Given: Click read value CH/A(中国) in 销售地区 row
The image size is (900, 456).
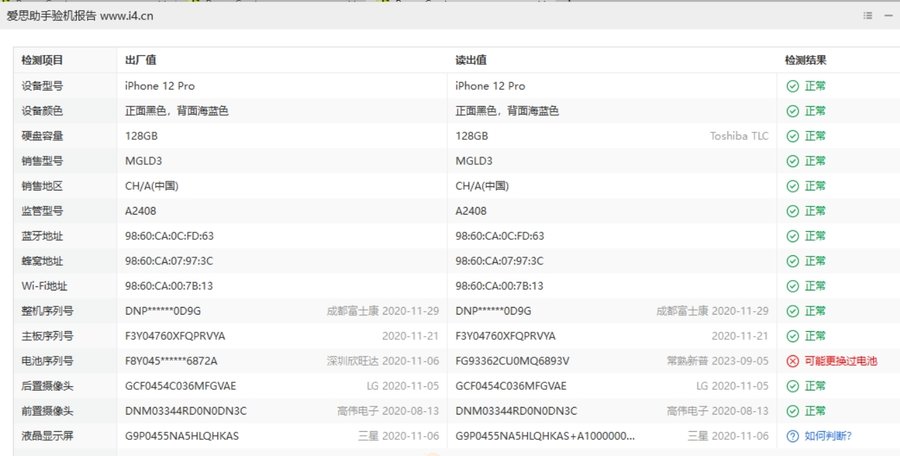Looking at the screenshot, I should click(482, 186).
